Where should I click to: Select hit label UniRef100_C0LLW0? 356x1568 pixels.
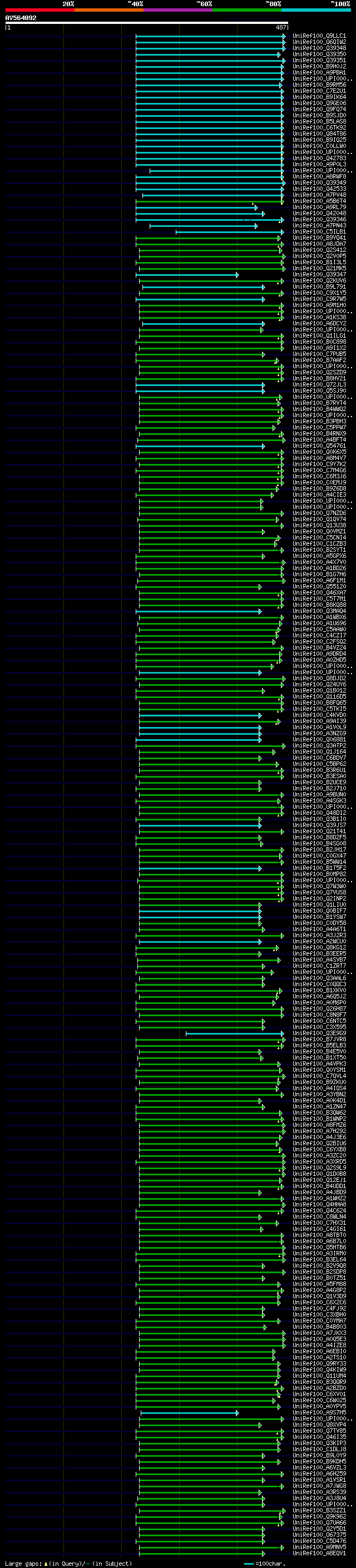[319, 146]
